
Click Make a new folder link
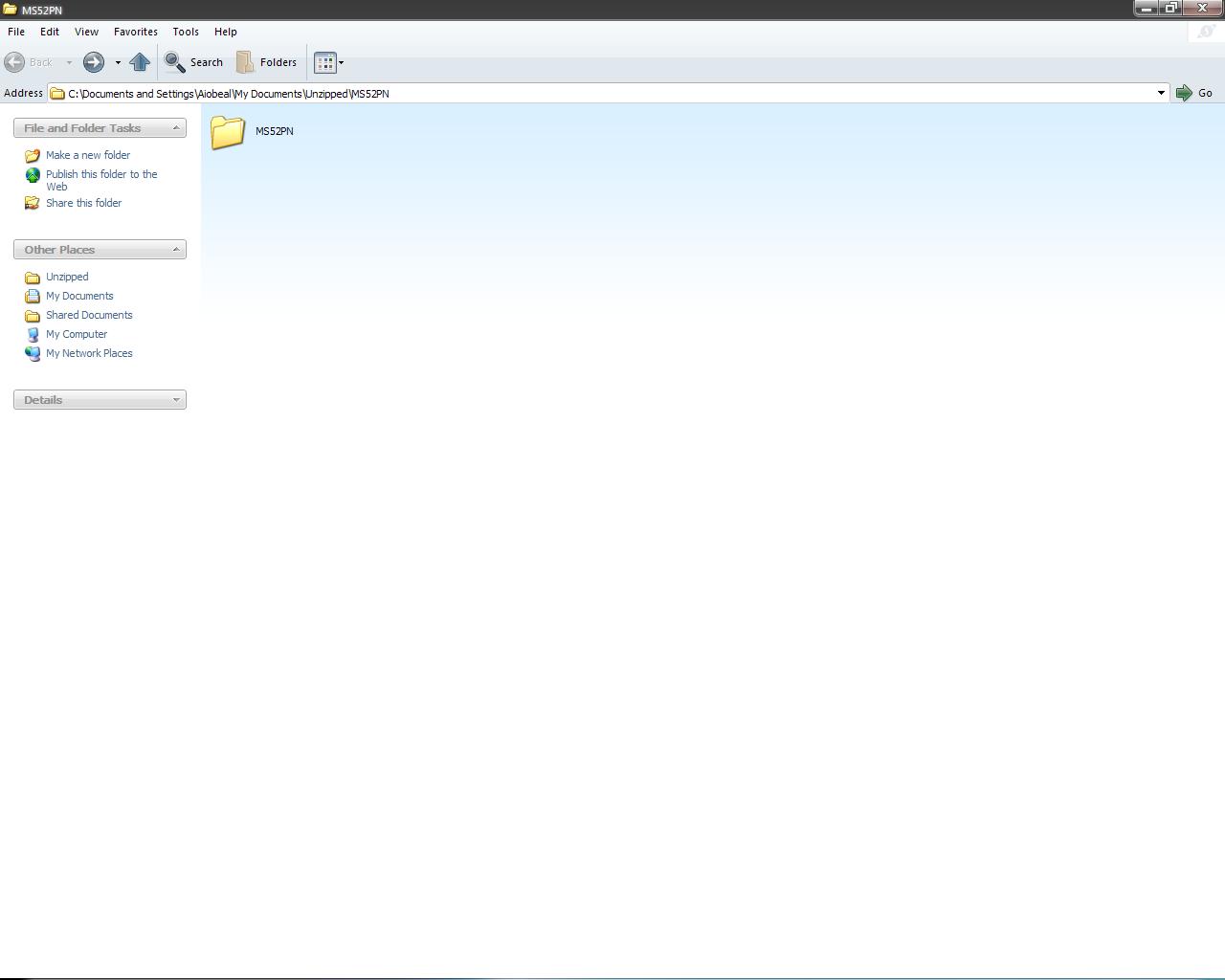tap(88, 155)
